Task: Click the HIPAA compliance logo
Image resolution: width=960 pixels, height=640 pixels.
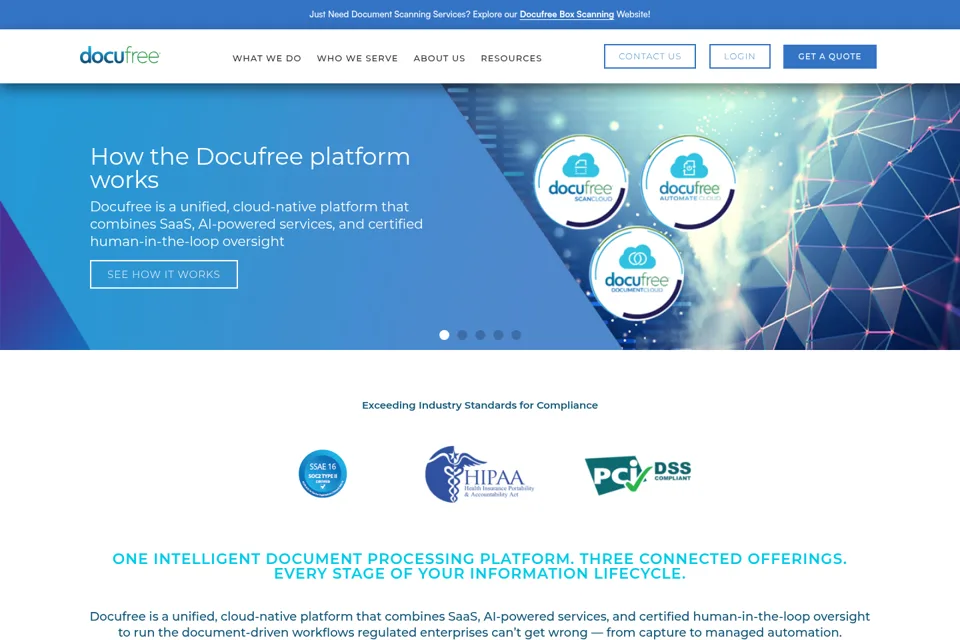Action: click(479, 474)
